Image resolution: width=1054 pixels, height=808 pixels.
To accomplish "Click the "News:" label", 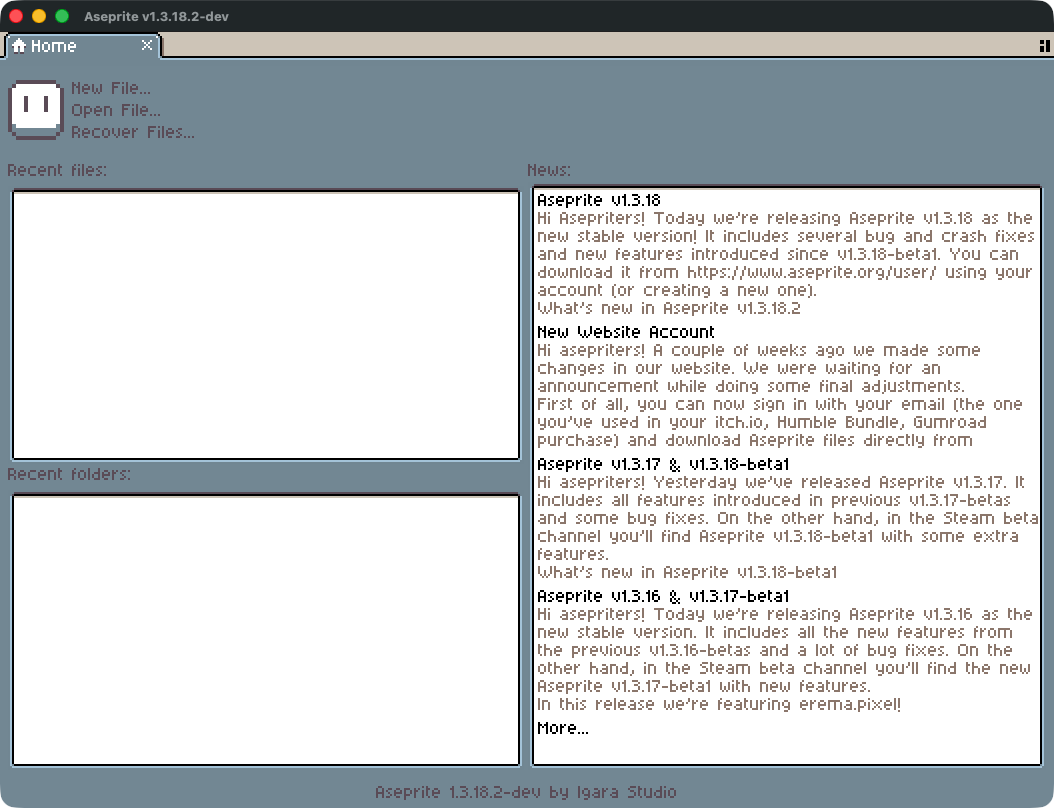I will pos(549,170).
